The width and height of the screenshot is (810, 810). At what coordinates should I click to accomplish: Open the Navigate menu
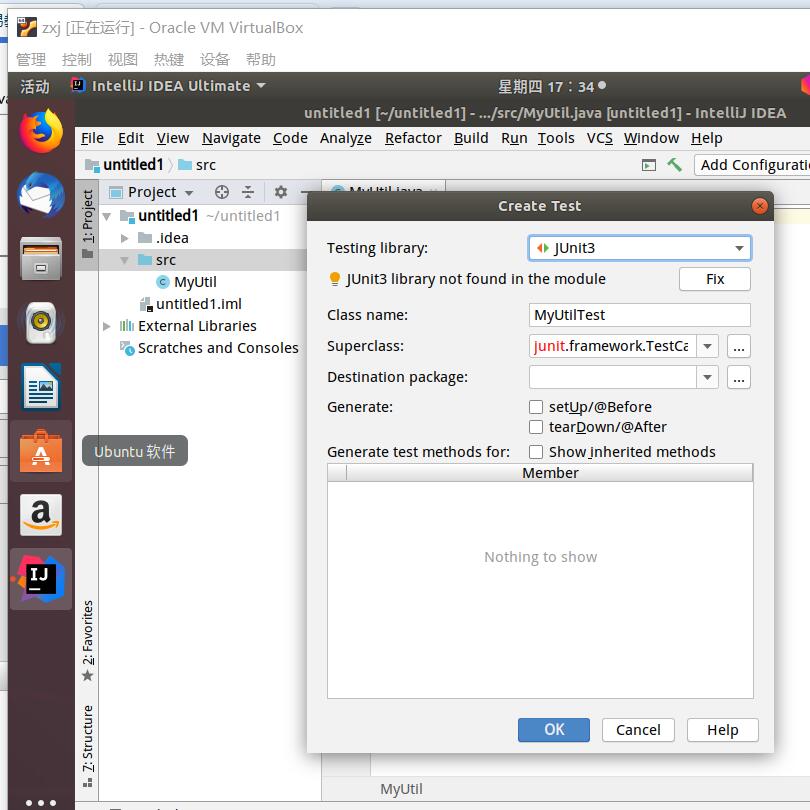point(231,138)
